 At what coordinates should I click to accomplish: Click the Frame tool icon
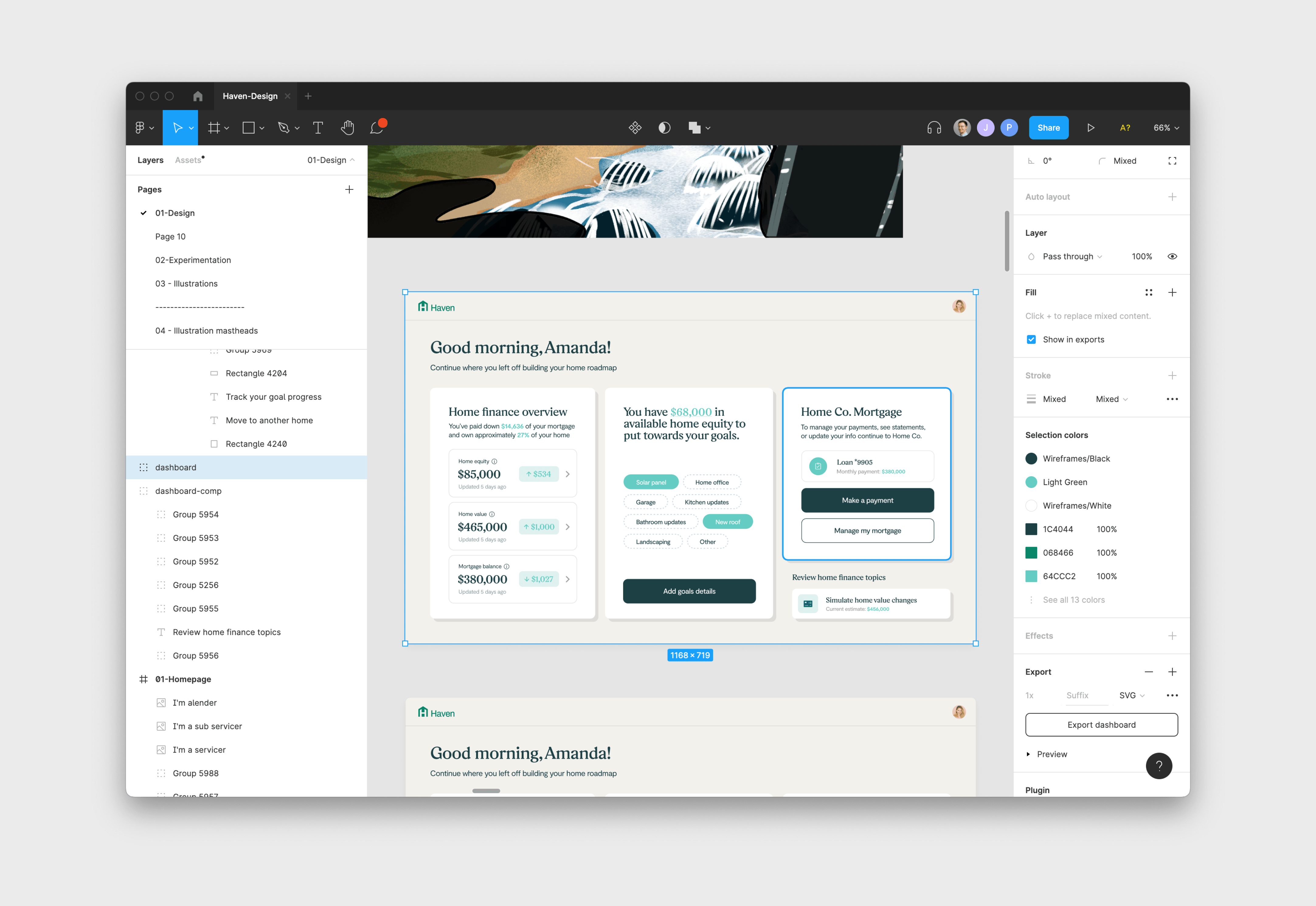coord(214,128)
